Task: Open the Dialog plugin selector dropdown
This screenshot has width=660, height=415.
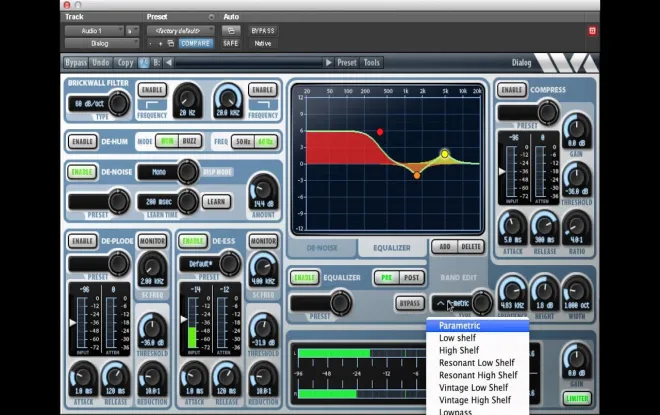Action: click(x=101, y=43)
